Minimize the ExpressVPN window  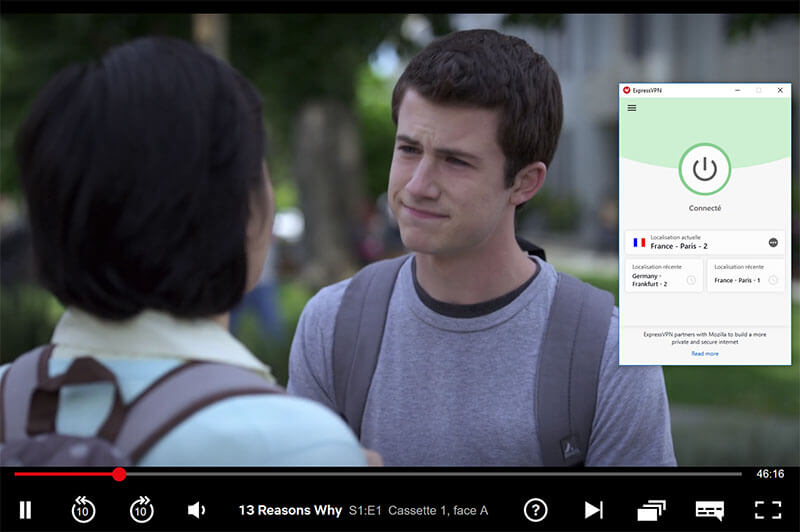(x=737, y=90)
